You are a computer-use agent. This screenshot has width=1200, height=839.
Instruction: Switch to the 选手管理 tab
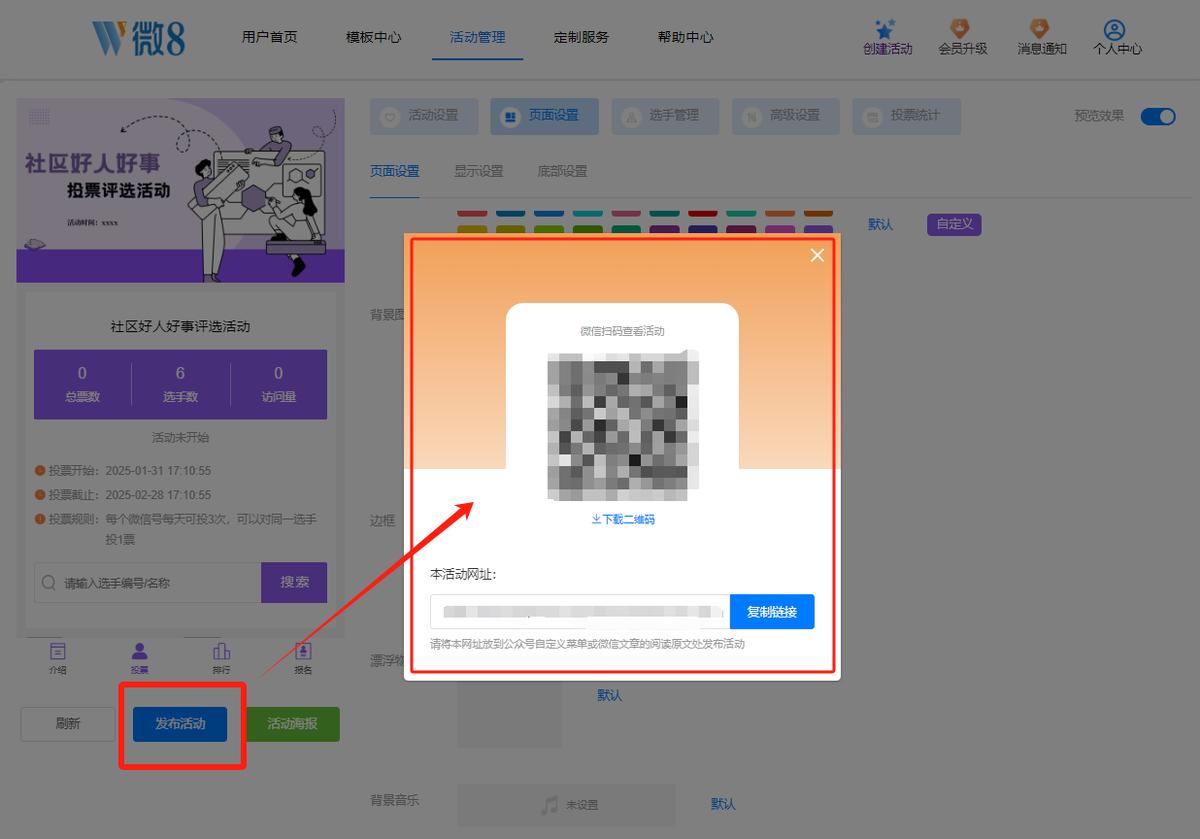click(x=665, y=116)
